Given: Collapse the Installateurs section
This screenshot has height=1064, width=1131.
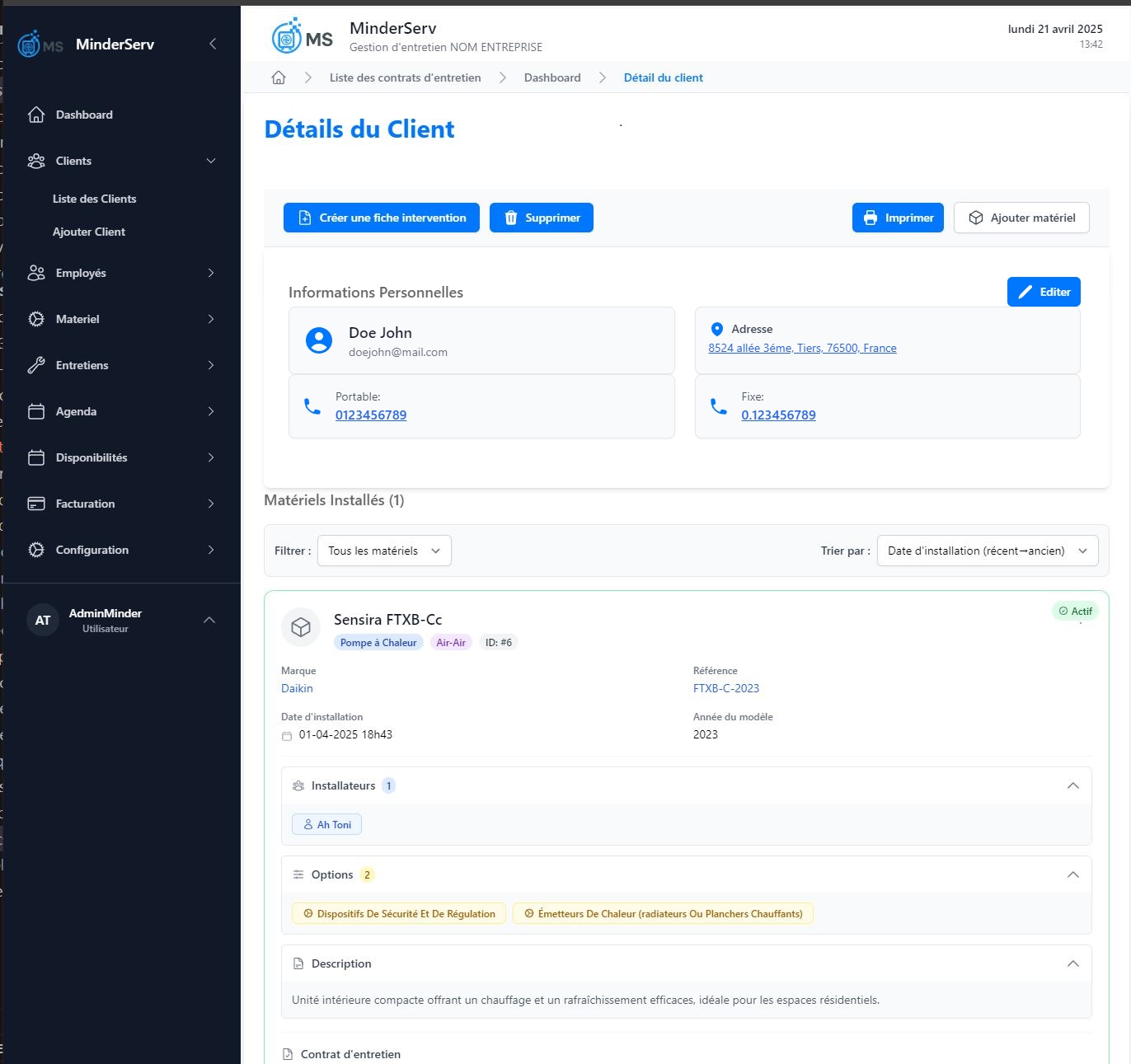Looking at the screenshot, I should pos(1073,785).
